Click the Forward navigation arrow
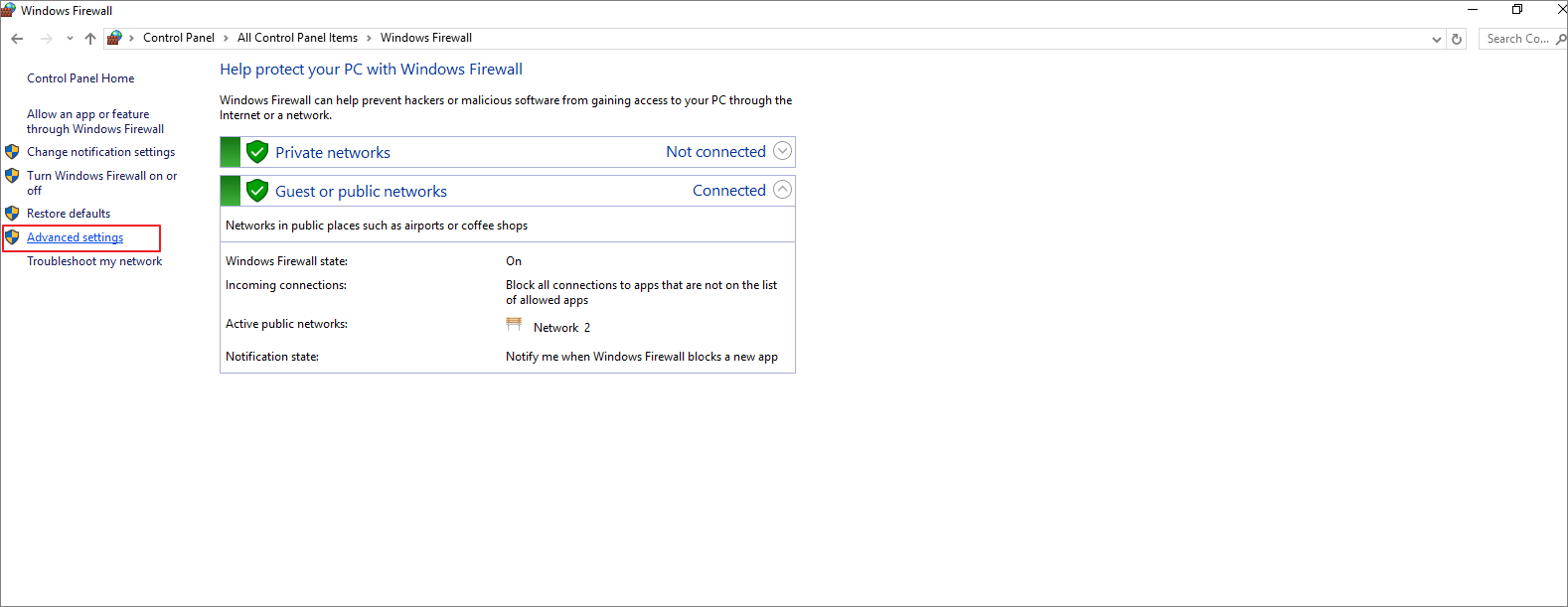The width and height of the screenshot is (1568, 607). [46, 39]
